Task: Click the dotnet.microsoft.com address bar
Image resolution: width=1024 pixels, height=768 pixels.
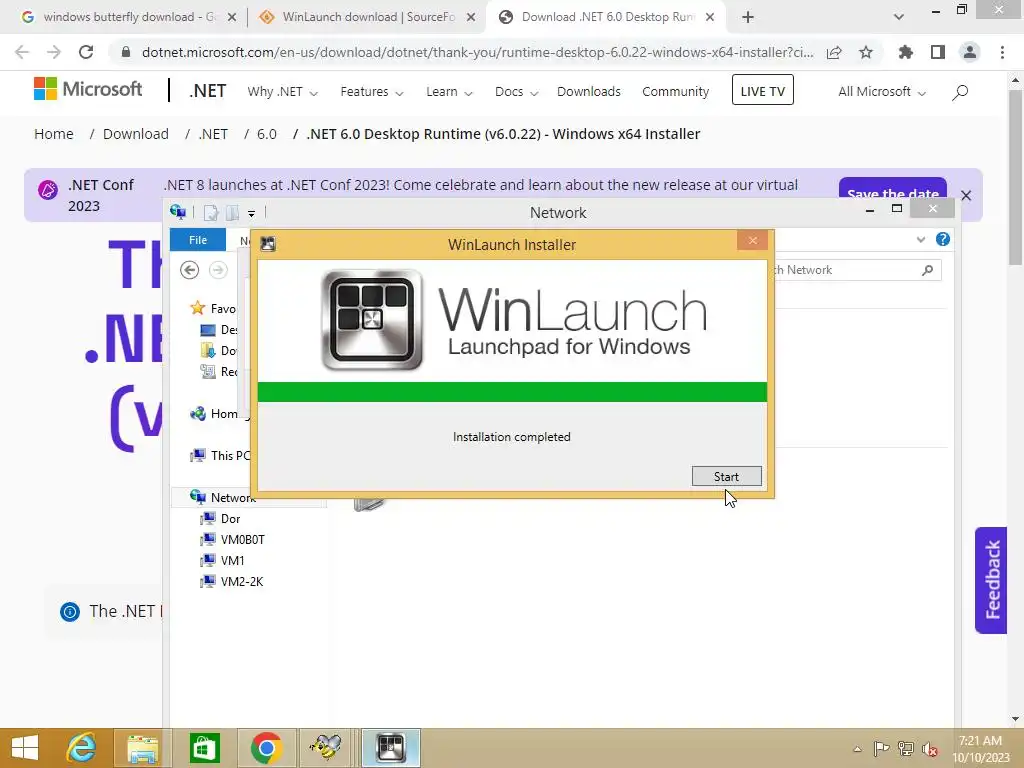Action: [x=477, y=52]
